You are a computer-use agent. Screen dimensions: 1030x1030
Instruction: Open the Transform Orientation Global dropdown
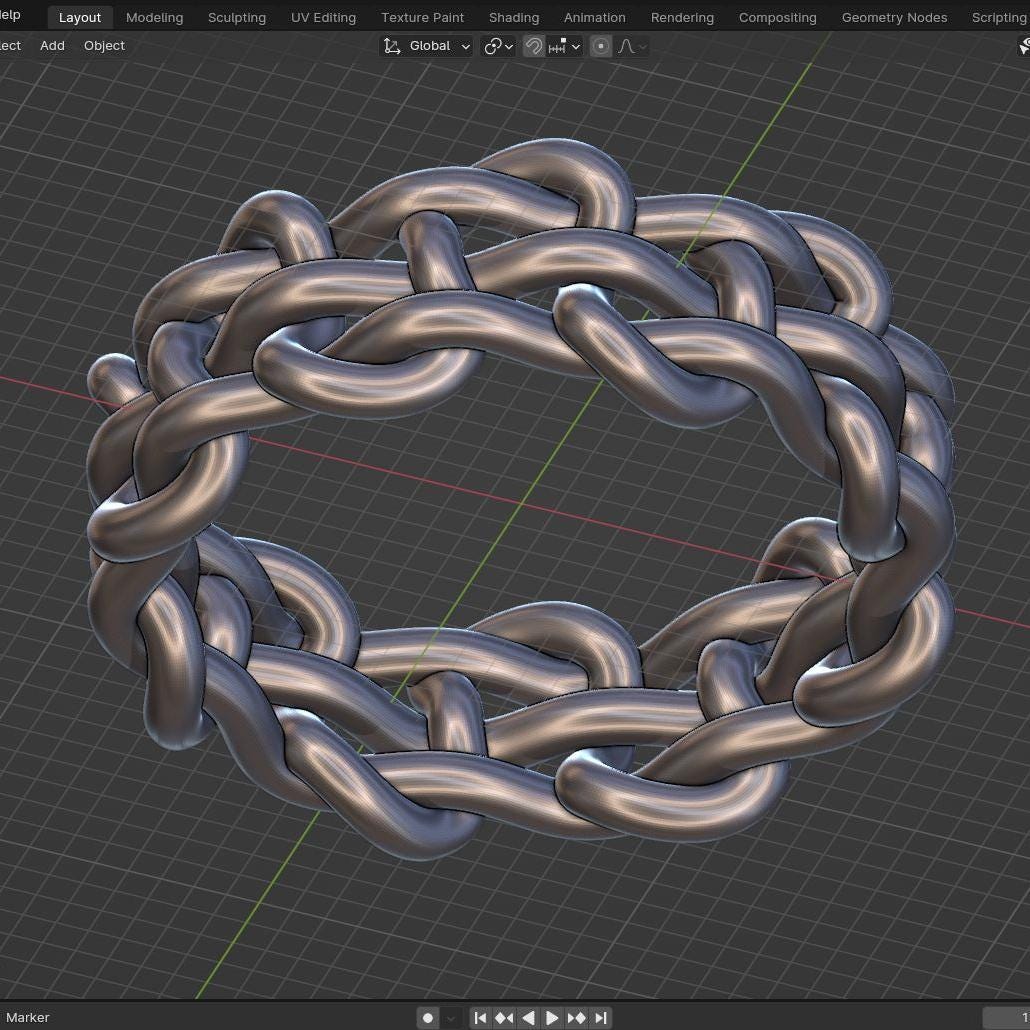(x=426, y=46)
